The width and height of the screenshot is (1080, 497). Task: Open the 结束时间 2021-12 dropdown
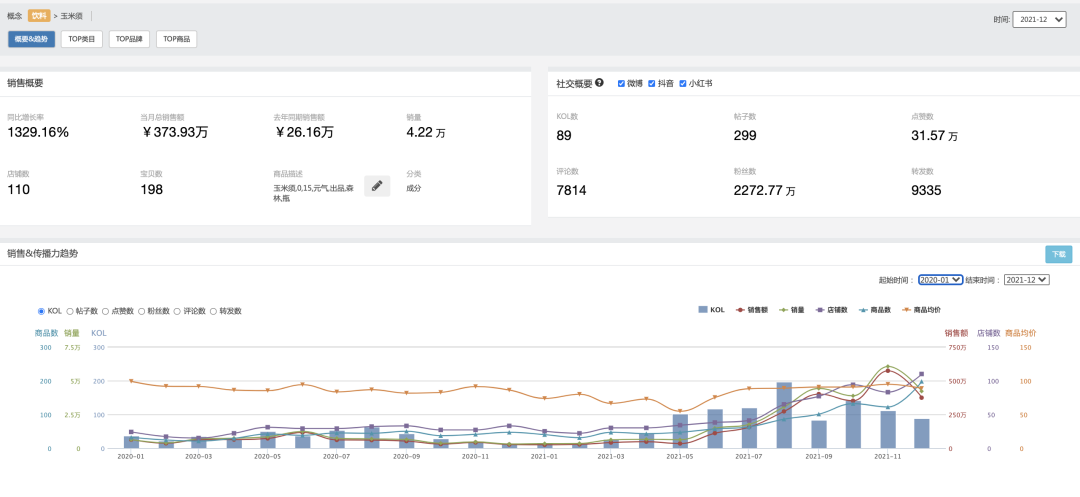click(1026, 279)
